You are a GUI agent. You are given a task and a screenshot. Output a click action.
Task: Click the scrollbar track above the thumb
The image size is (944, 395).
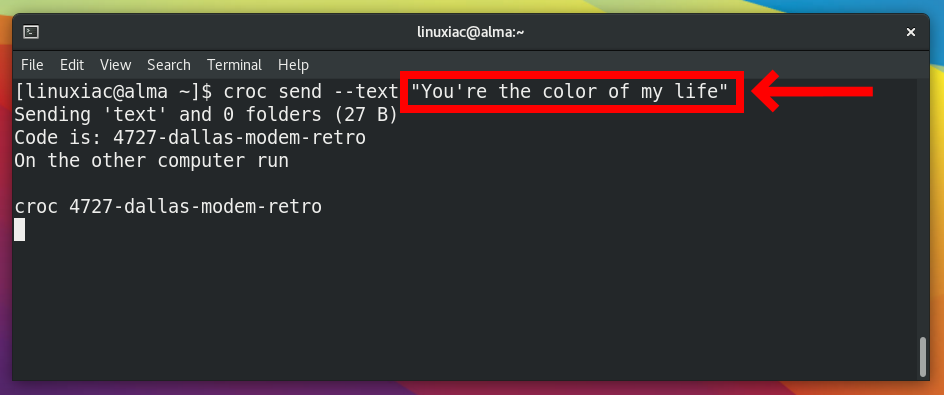pyautogui.click(x=923, y=208)
